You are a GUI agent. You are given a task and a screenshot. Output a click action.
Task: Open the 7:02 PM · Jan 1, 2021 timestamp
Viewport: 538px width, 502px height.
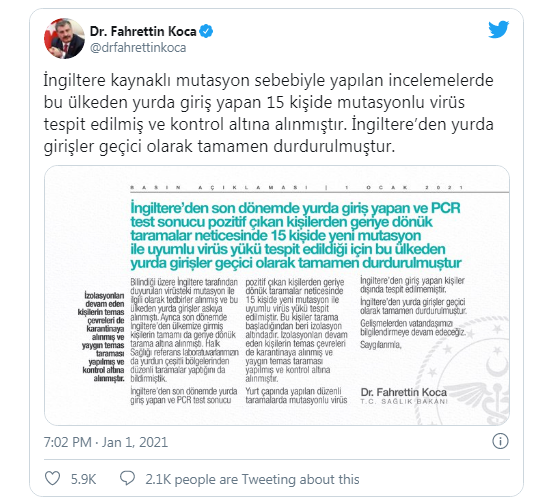click(x=106, y=442)
